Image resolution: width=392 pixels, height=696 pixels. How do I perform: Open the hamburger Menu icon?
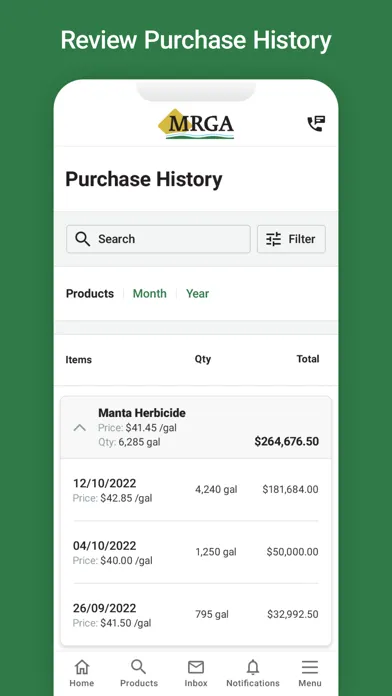pyautogui.click(x=310, y=667)
